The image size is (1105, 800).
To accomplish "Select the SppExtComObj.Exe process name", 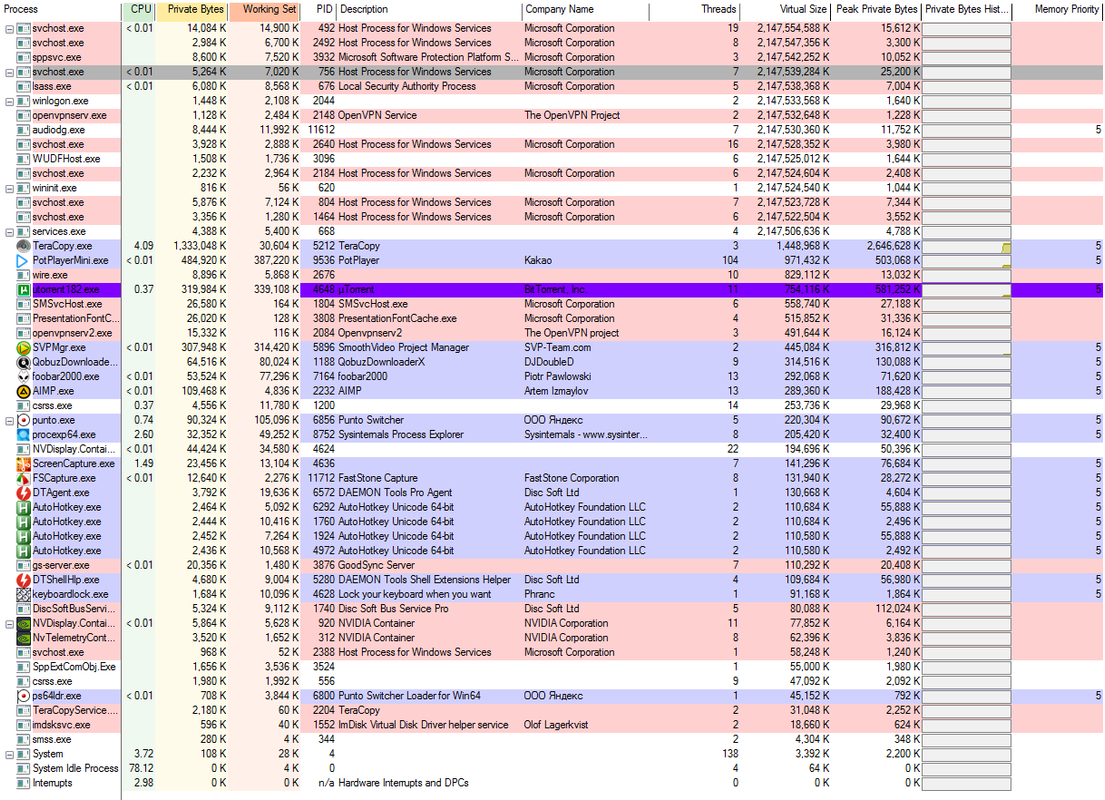I will coord(74,667).
